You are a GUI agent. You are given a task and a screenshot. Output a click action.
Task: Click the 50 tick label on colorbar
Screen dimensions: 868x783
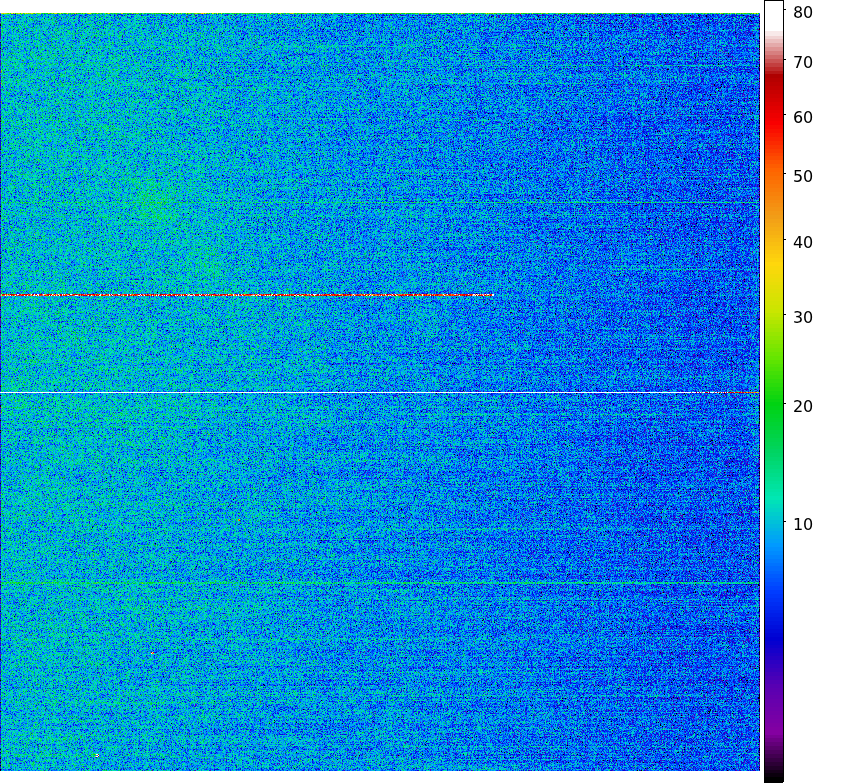pyautogui.click(x=803, y=176)
